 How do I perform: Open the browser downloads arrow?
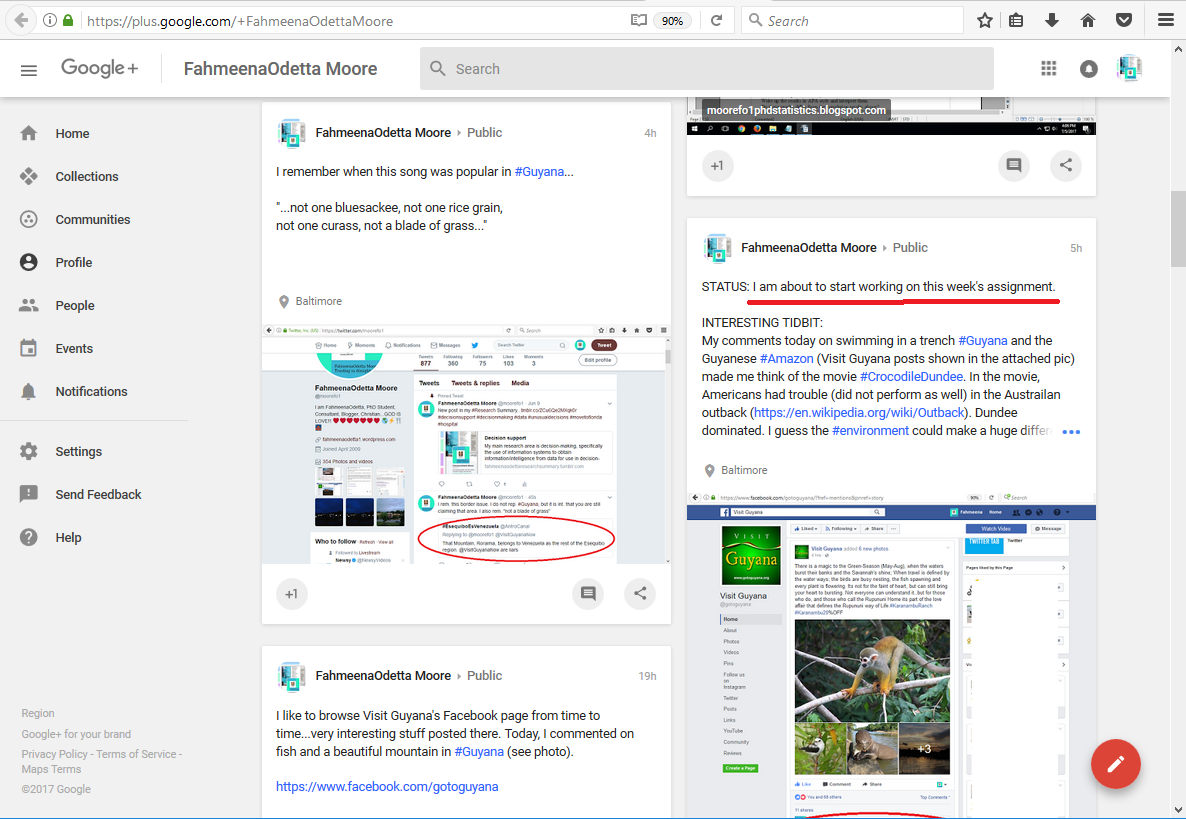point(1051,20)
